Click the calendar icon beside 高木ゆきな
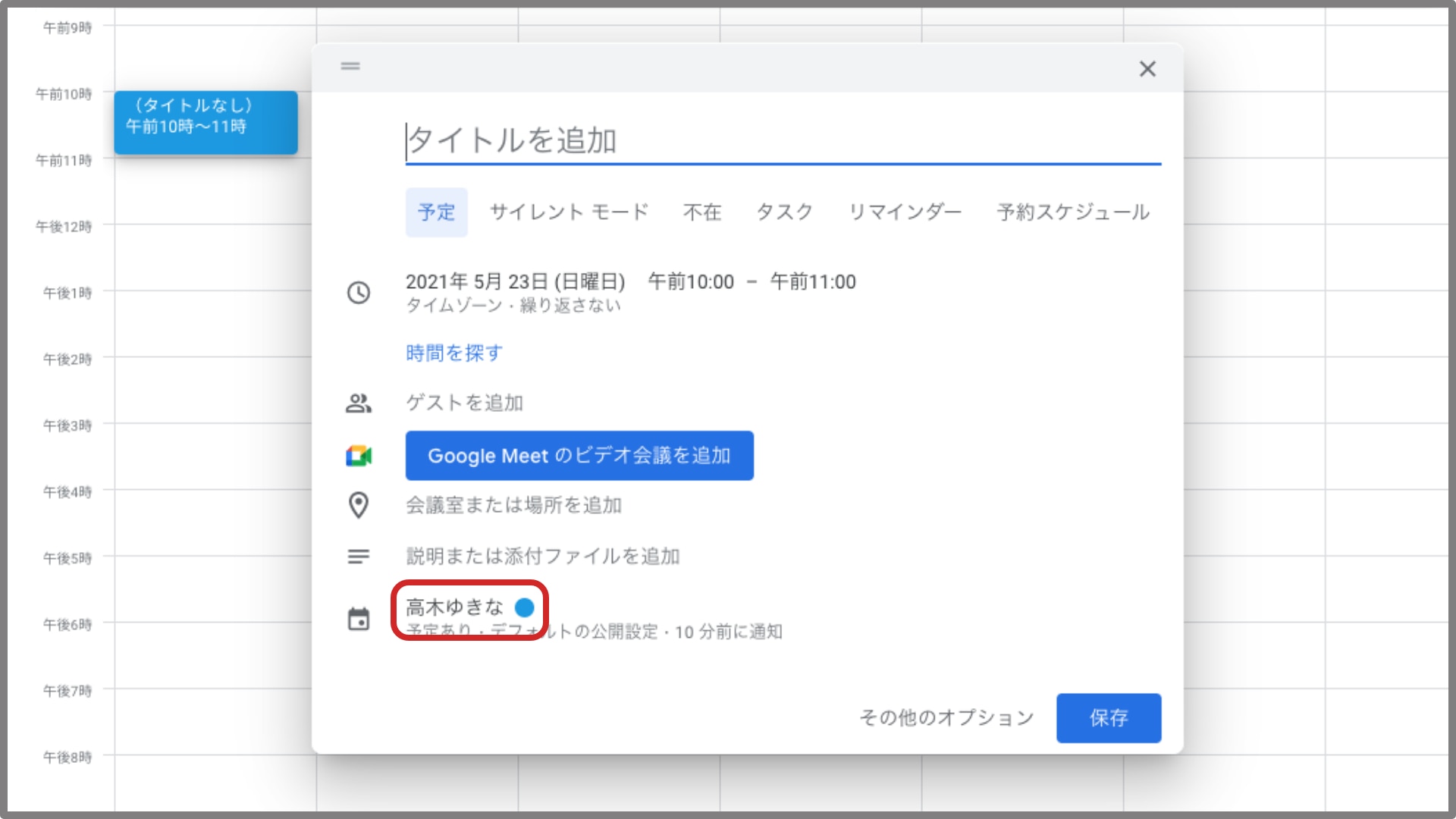This screenshot has width=1456, height=819. (359, 619)
